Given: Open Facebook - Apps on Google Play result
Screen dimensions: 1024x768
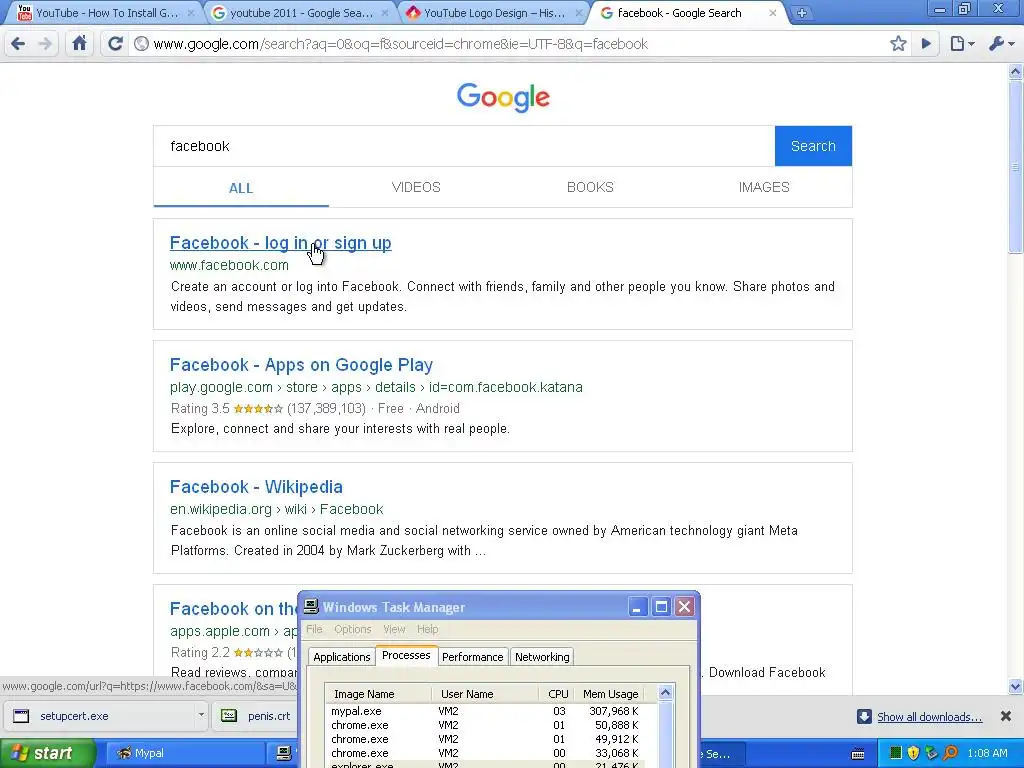Looking at the screenshot, I should click(301, 365).
